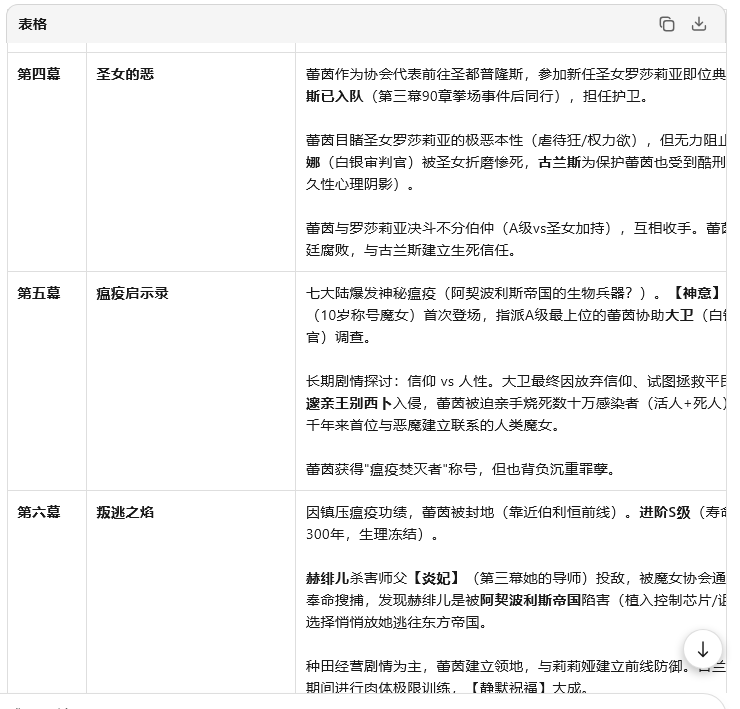The width and height of the screenshot is (740, 709).
Task: Click the line 廷腐败，与古兰斯建立生死信任
Action: pos(411,250)
